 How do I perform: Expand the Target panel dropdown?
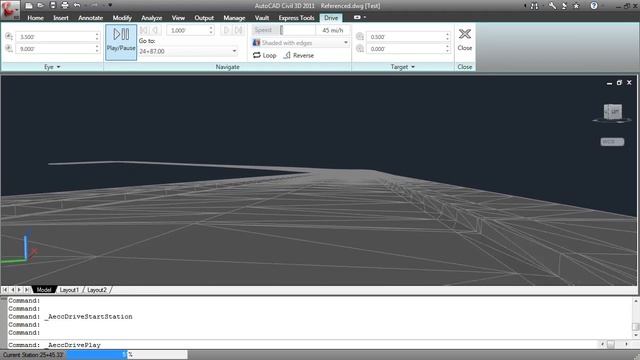(x=402, y=67)
